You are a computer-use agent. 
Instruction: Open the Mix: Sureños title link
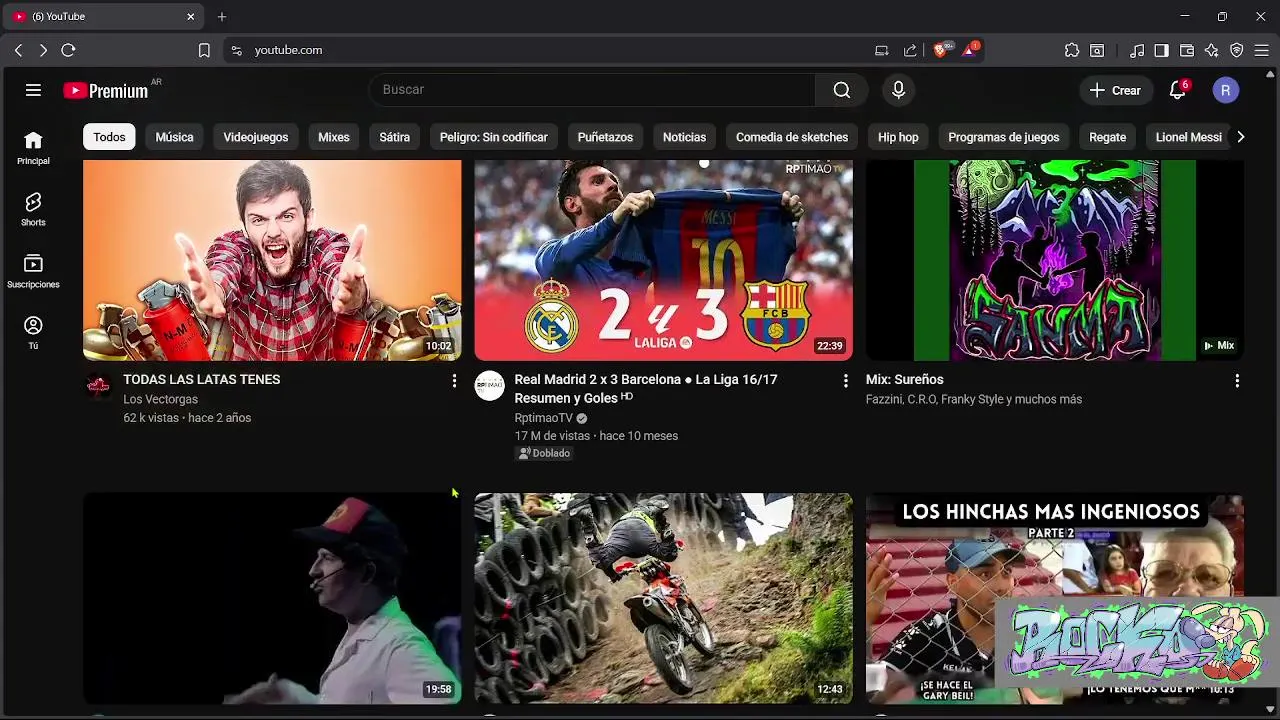(905, 380)
